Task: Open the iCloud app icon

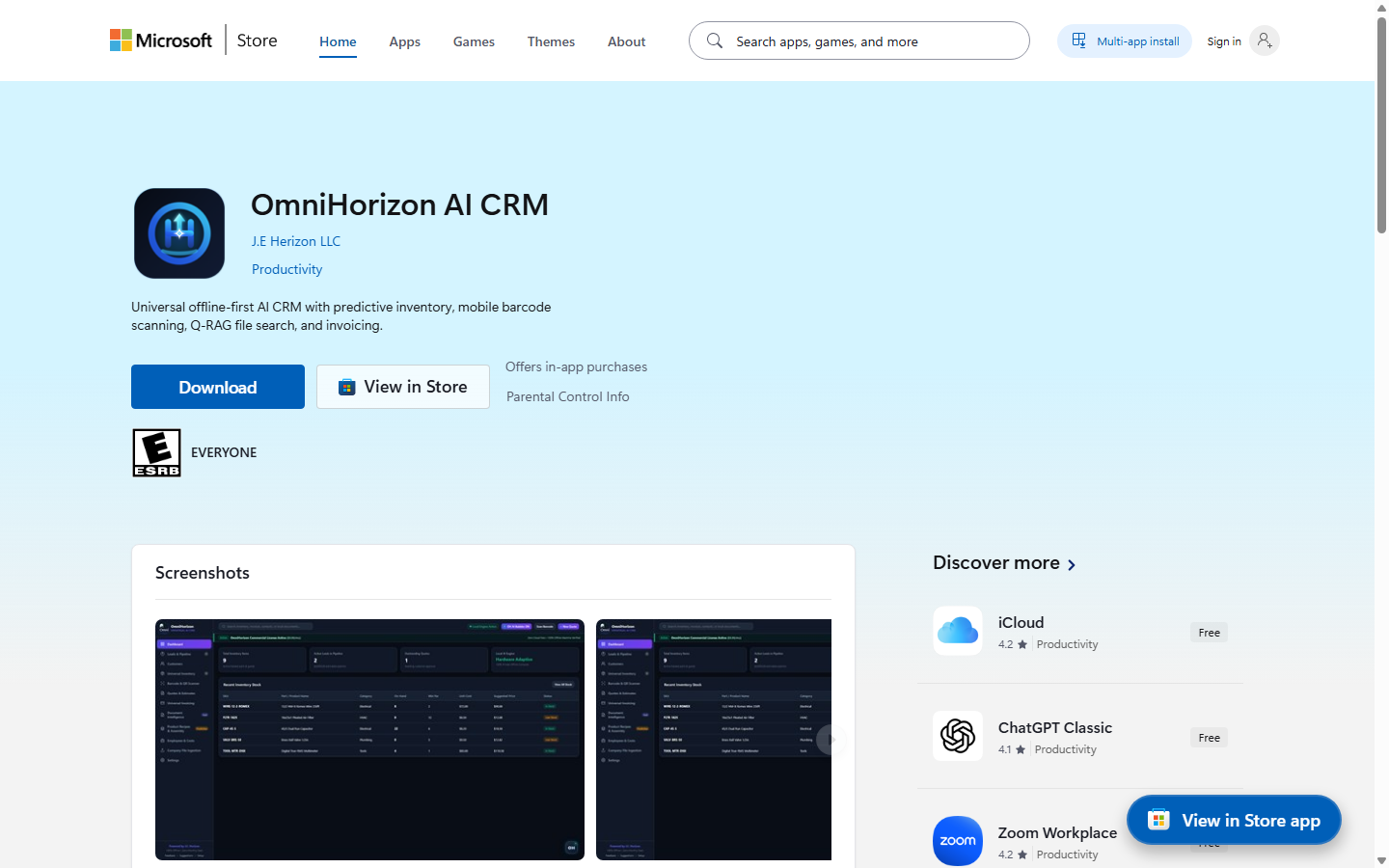Action: (958, 631)
